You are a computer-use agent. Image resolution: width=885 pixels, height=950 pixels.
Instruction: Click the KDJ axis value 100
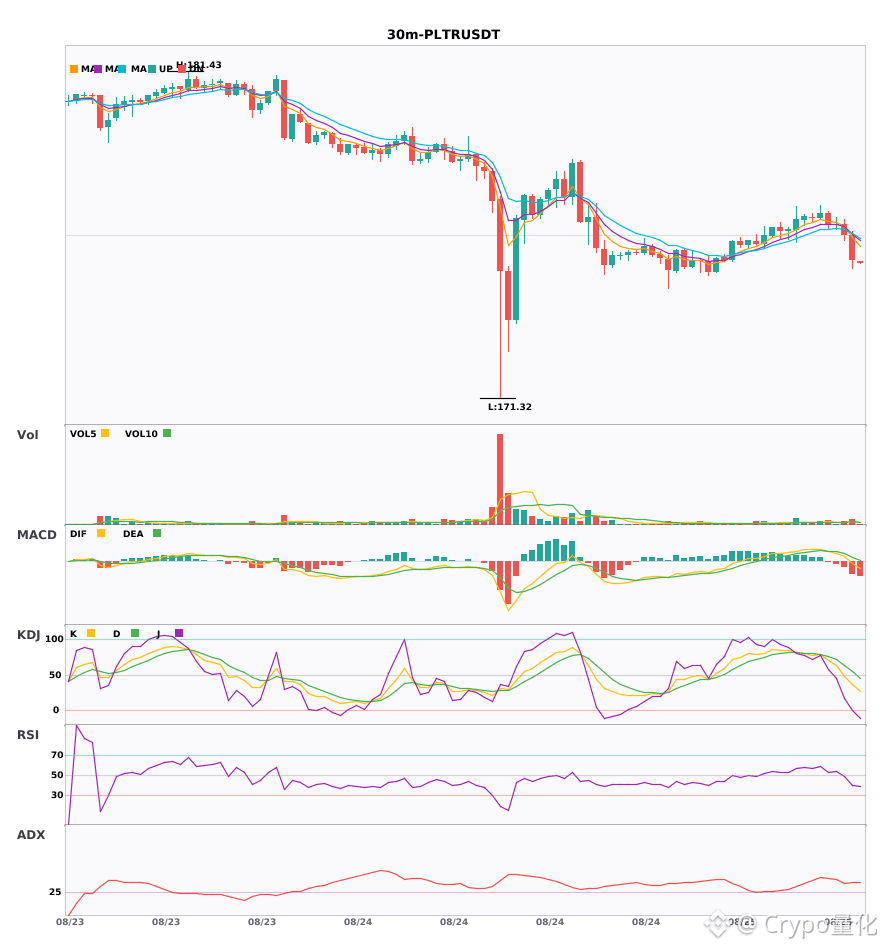(x=55, y=639)
